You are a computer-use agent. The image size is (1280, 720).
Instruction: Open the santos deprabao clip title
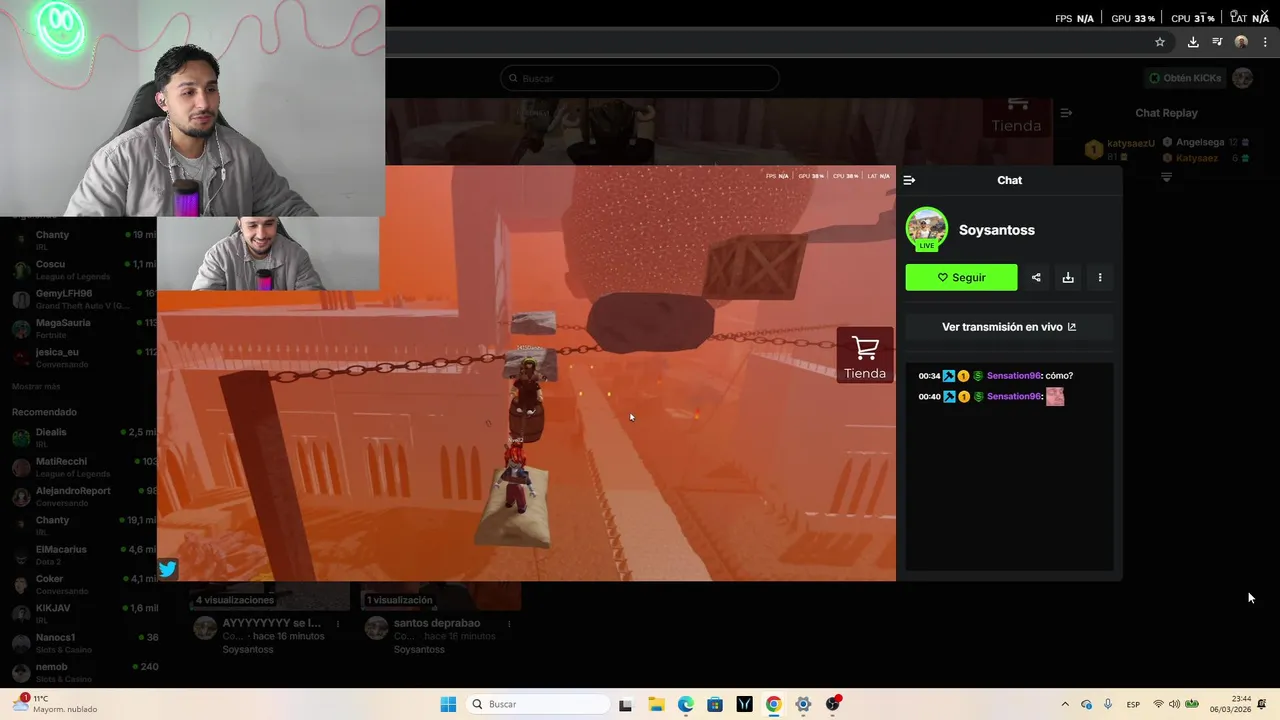437,623
